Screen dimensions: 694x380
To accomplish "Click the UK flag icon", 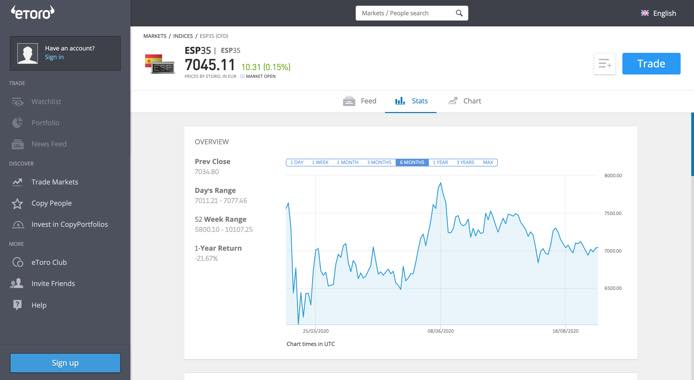I will 645,13.
